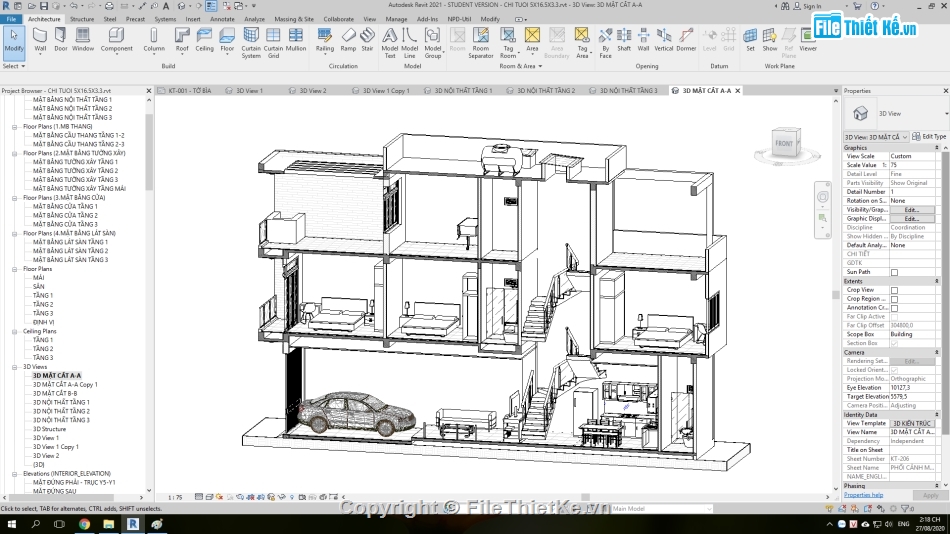Switch to the 3D NỘI THẤT TẦNG 1 view tab
The image size is (950, 534).
point(463,90)
